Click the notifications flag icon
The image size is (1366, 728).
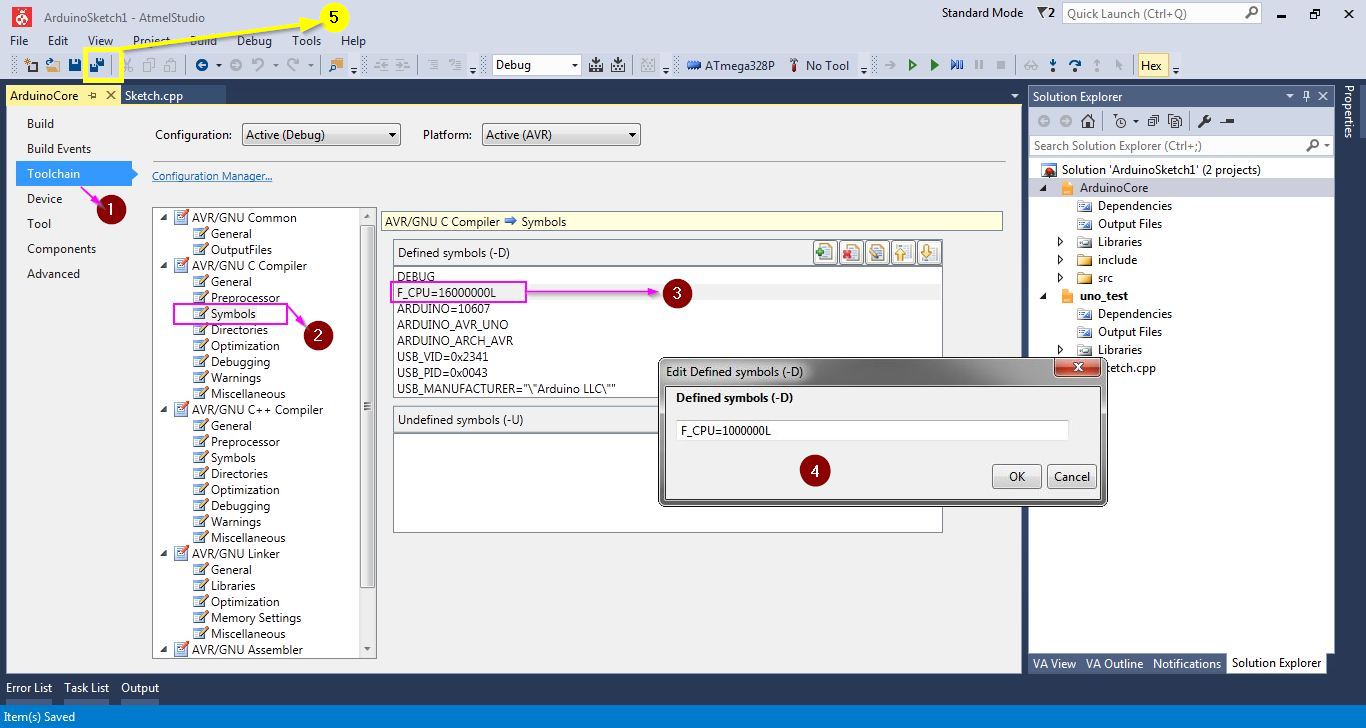pos(1046,13)
